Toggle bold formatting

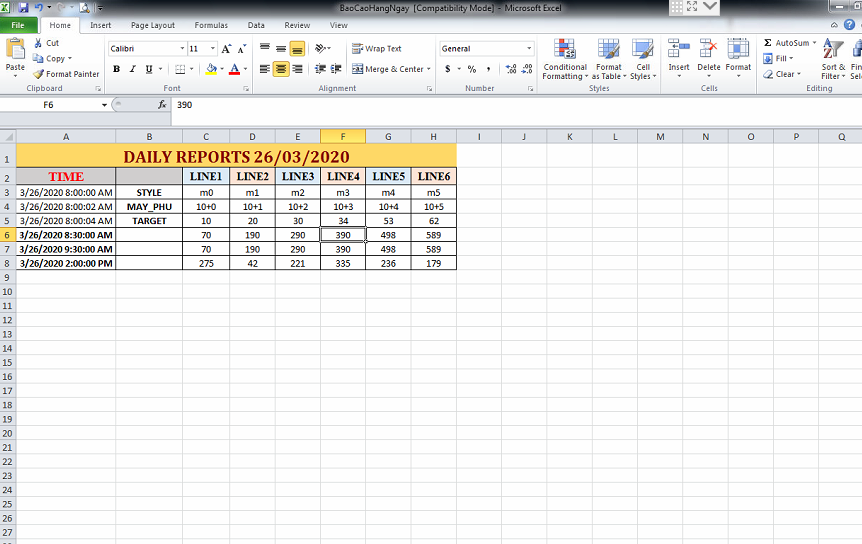pyautogui.click(x=117, y=69)
